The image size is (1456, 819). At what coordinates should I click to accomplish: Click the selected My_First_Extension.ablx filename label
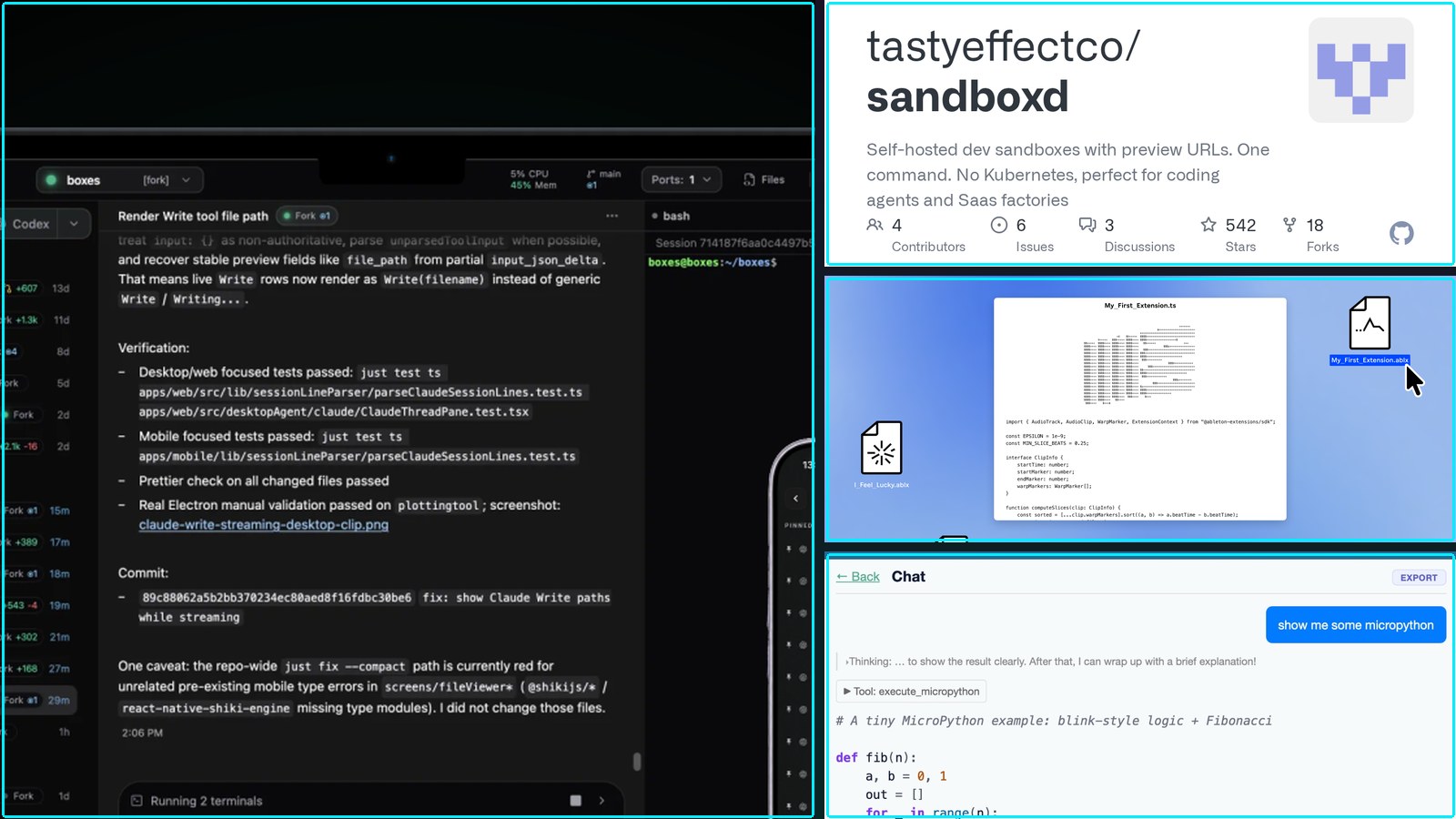tap(1370, 360)
